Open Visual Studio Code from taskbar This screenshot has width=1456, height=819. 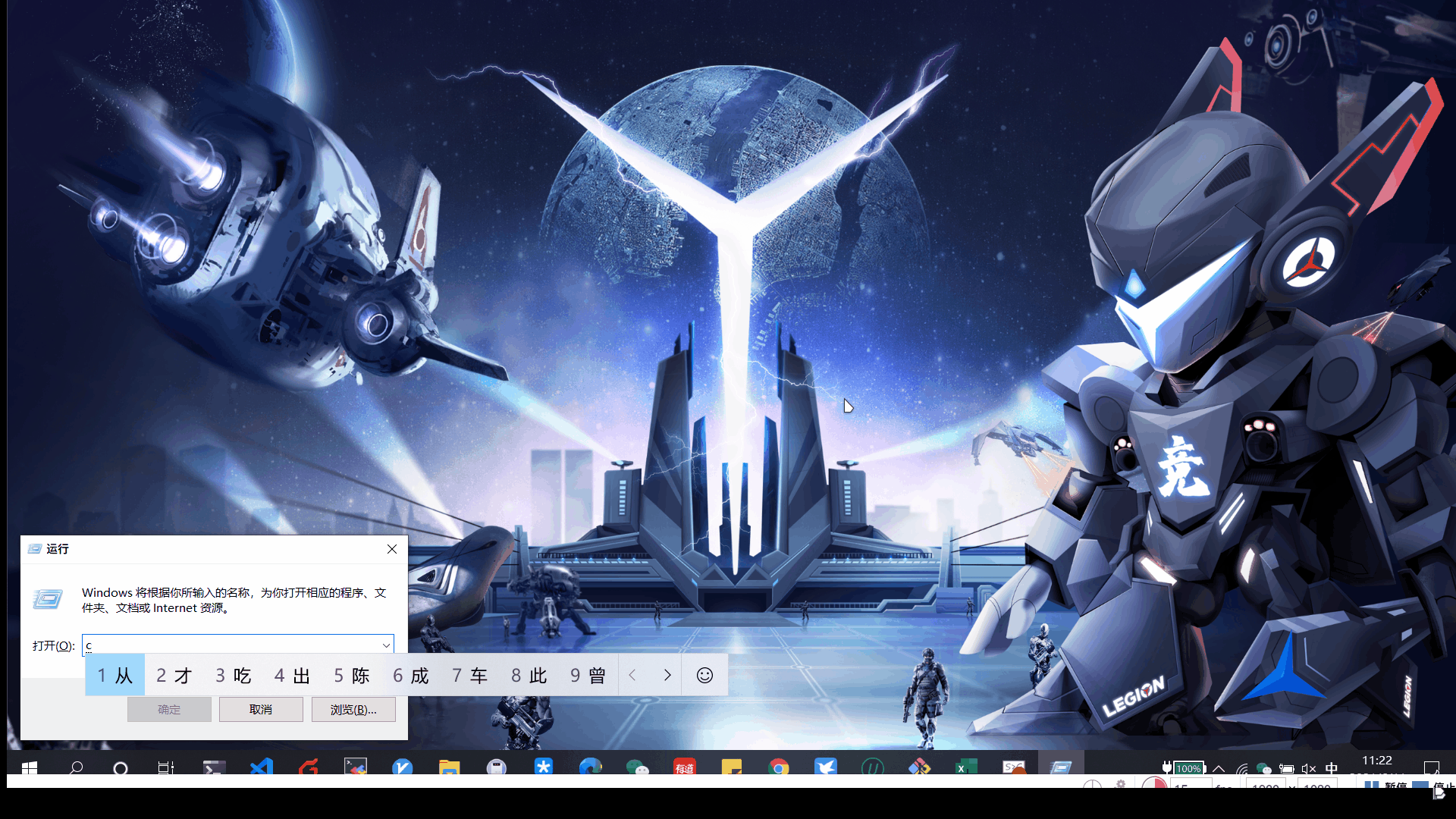262,767
